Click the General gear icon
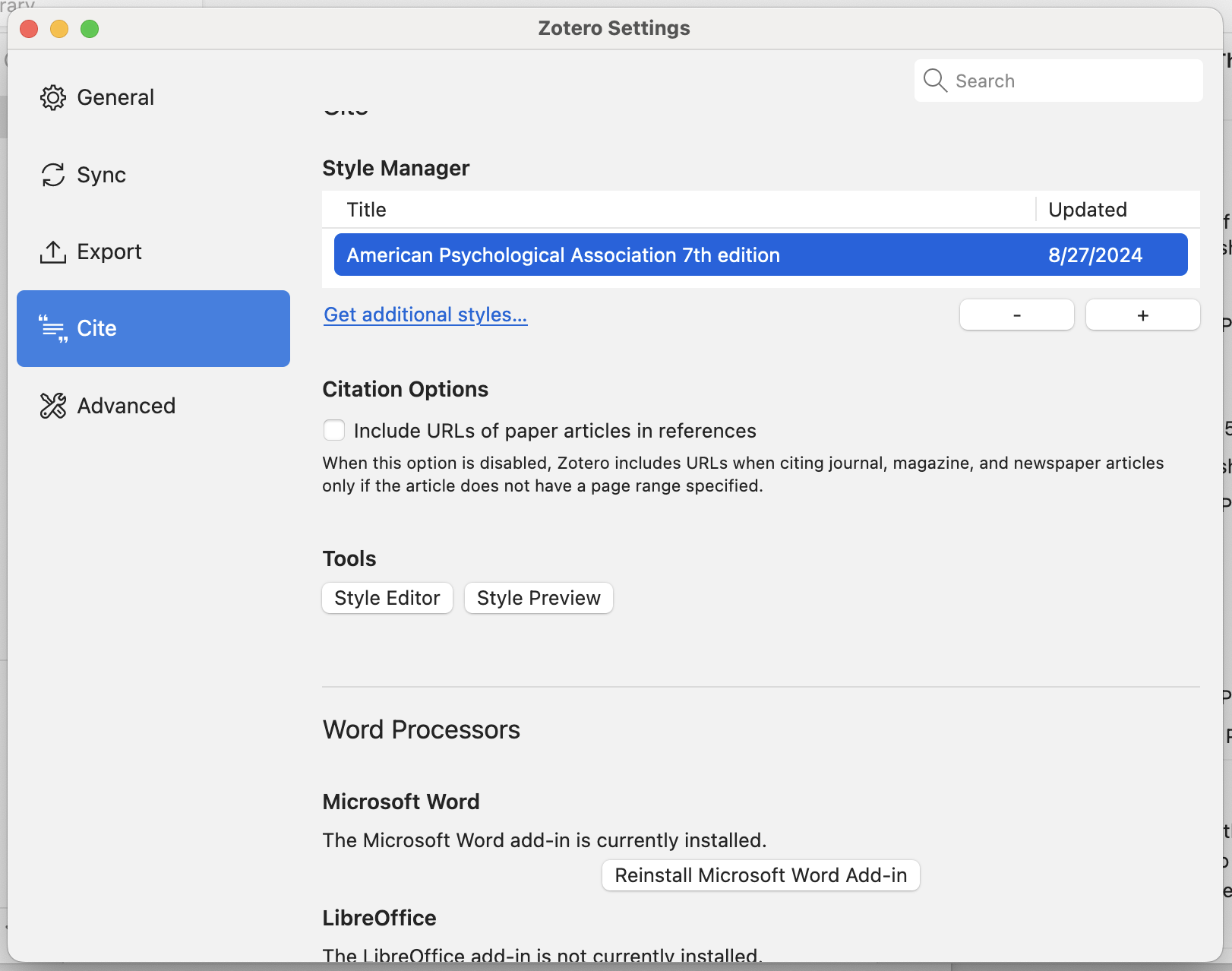Viewport: 1232px width, 971px height. [53, 97]
